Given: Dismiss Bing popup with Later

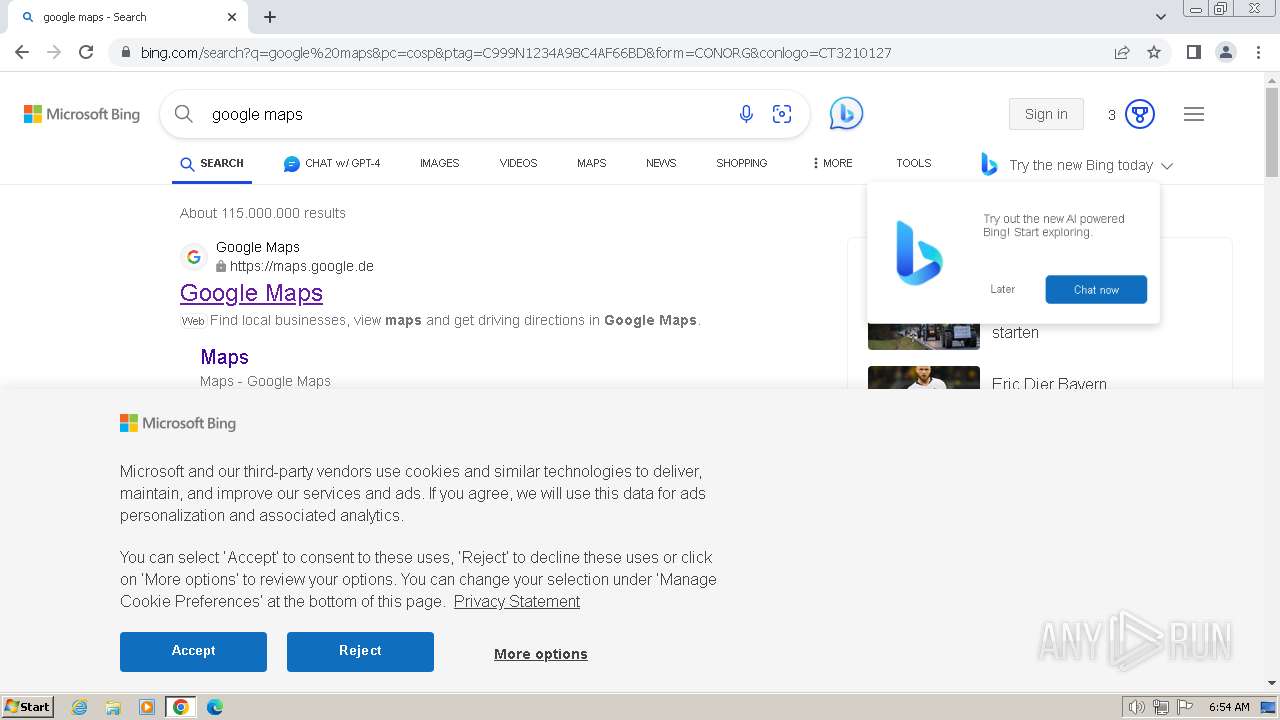Looking at the screenshot, I should [x=1002, y=289].
